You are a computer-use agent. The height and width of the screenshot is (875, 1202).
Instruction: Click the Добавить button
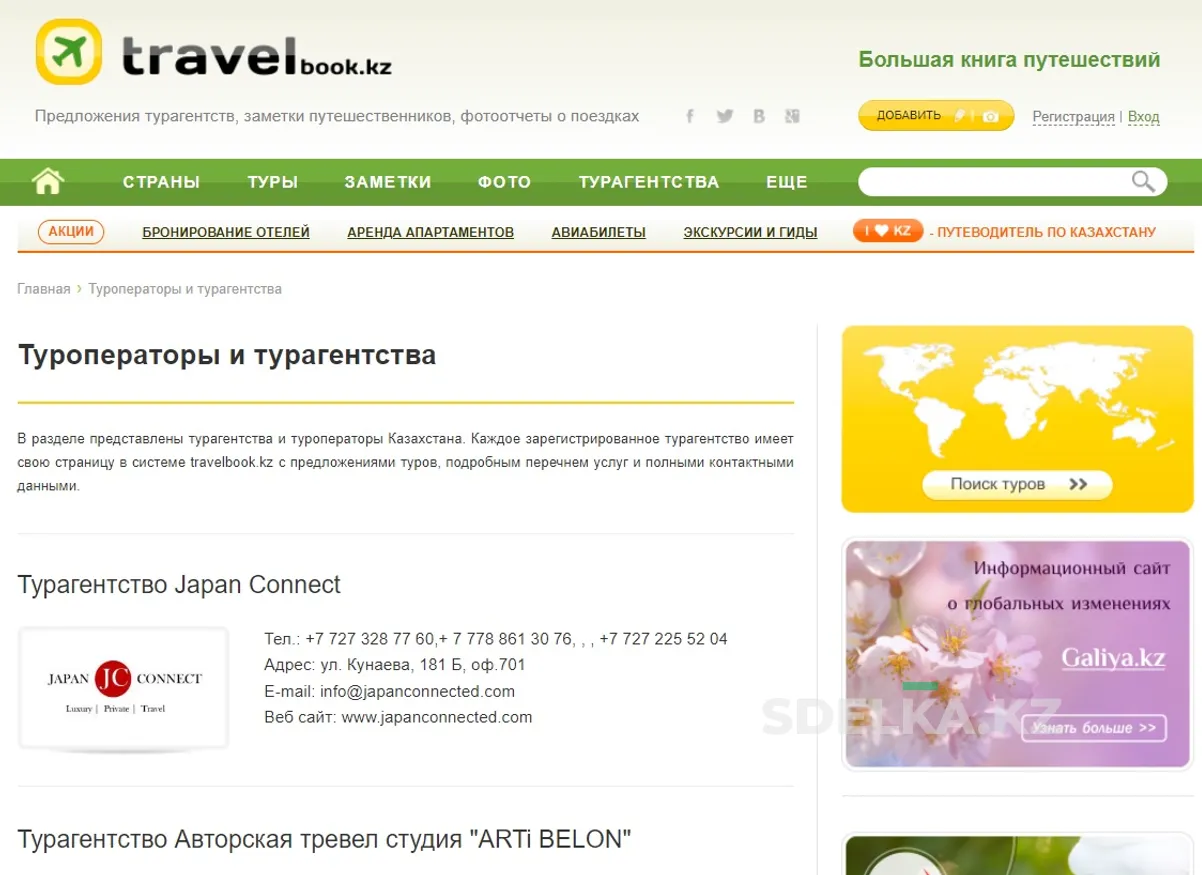936,116
